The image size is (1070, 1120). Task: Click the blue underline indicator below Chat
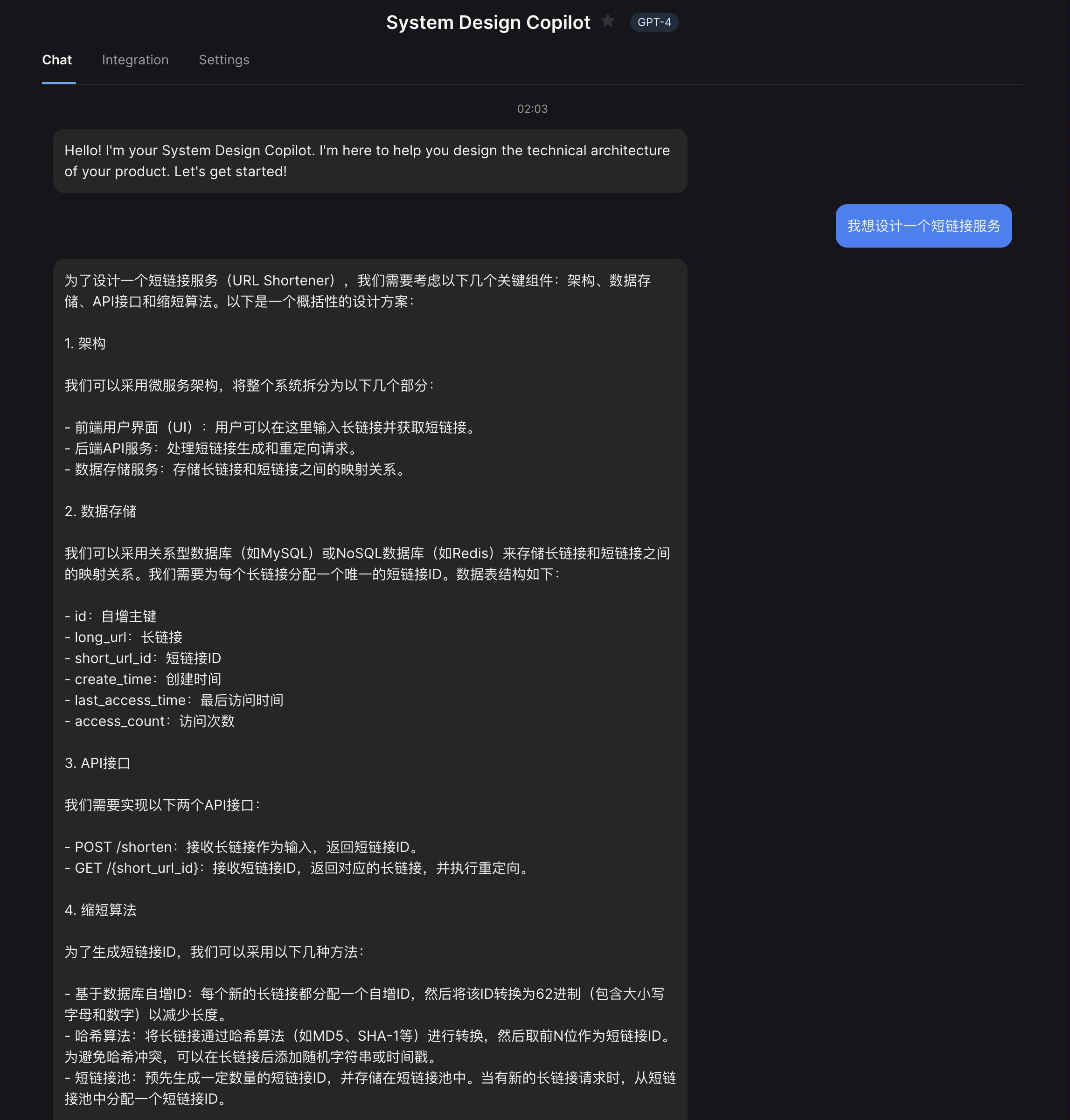point(59,83)
